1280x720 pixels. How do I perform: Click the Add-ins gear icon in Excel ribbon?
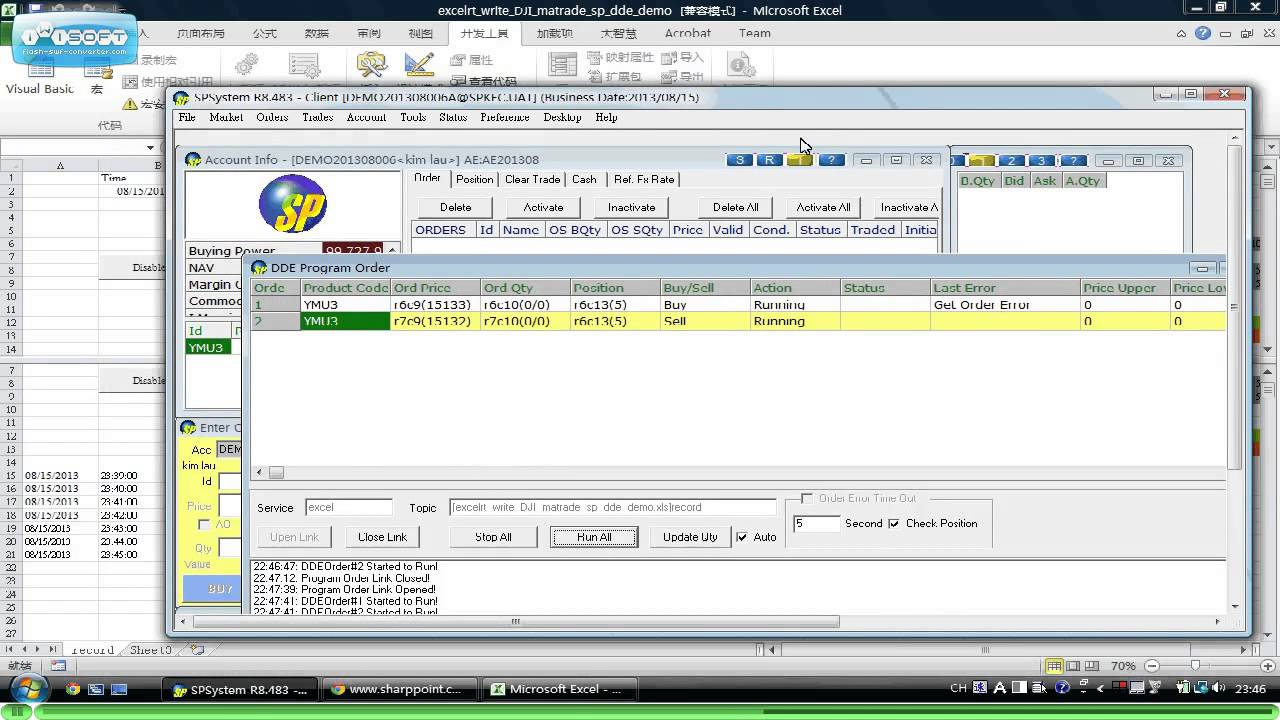pos(247,66)
